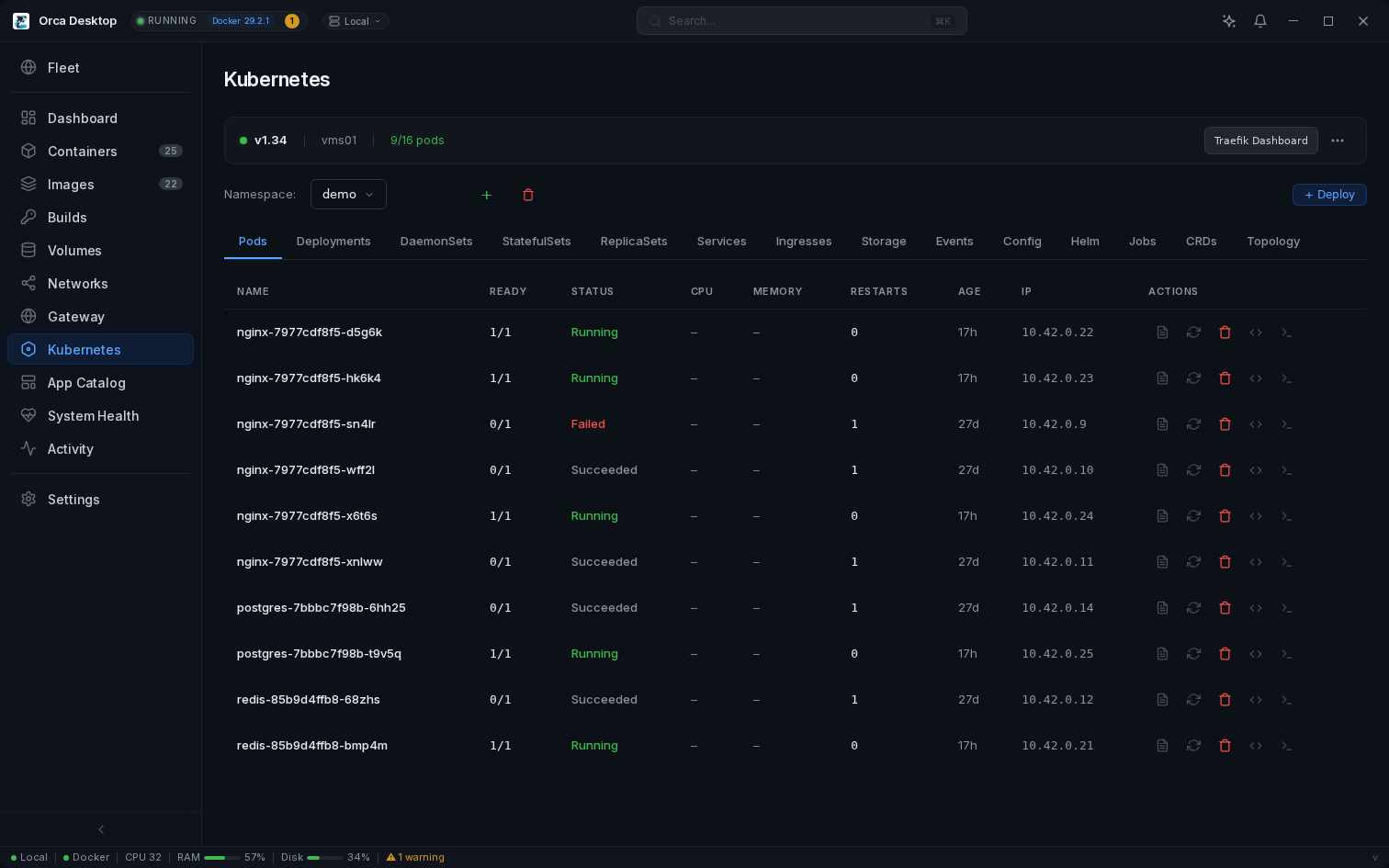1389x868 pixels.
Task: Open Containers section
Action: (100, 152)
